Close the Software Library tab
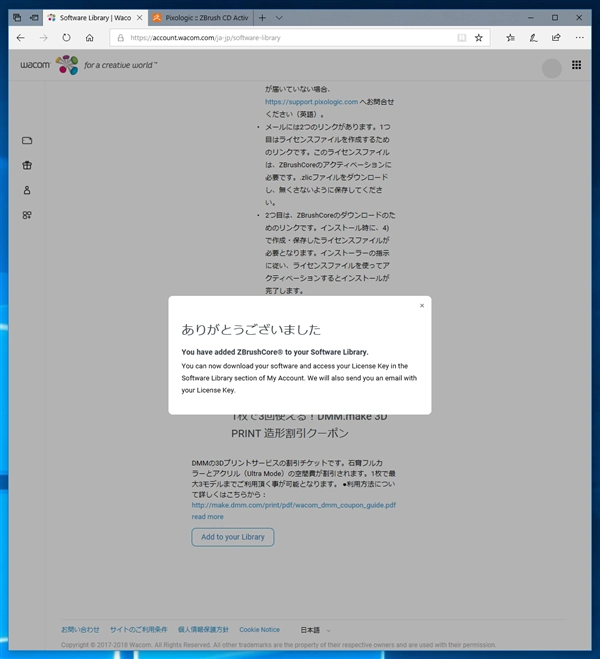This screenshot has width=600, height=659. click(x=140, y=18)
